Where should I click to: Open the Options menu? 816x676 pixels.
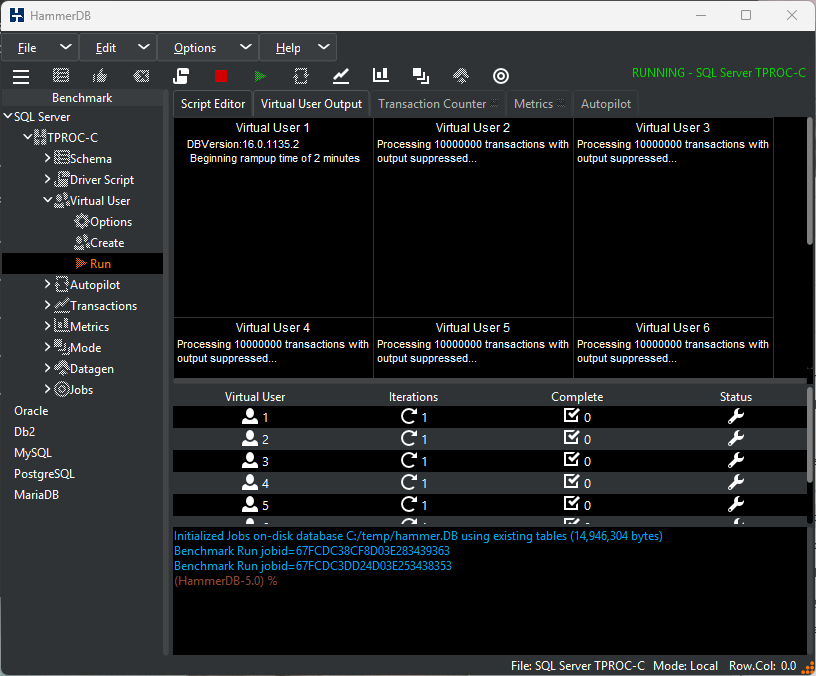point(195,48)
